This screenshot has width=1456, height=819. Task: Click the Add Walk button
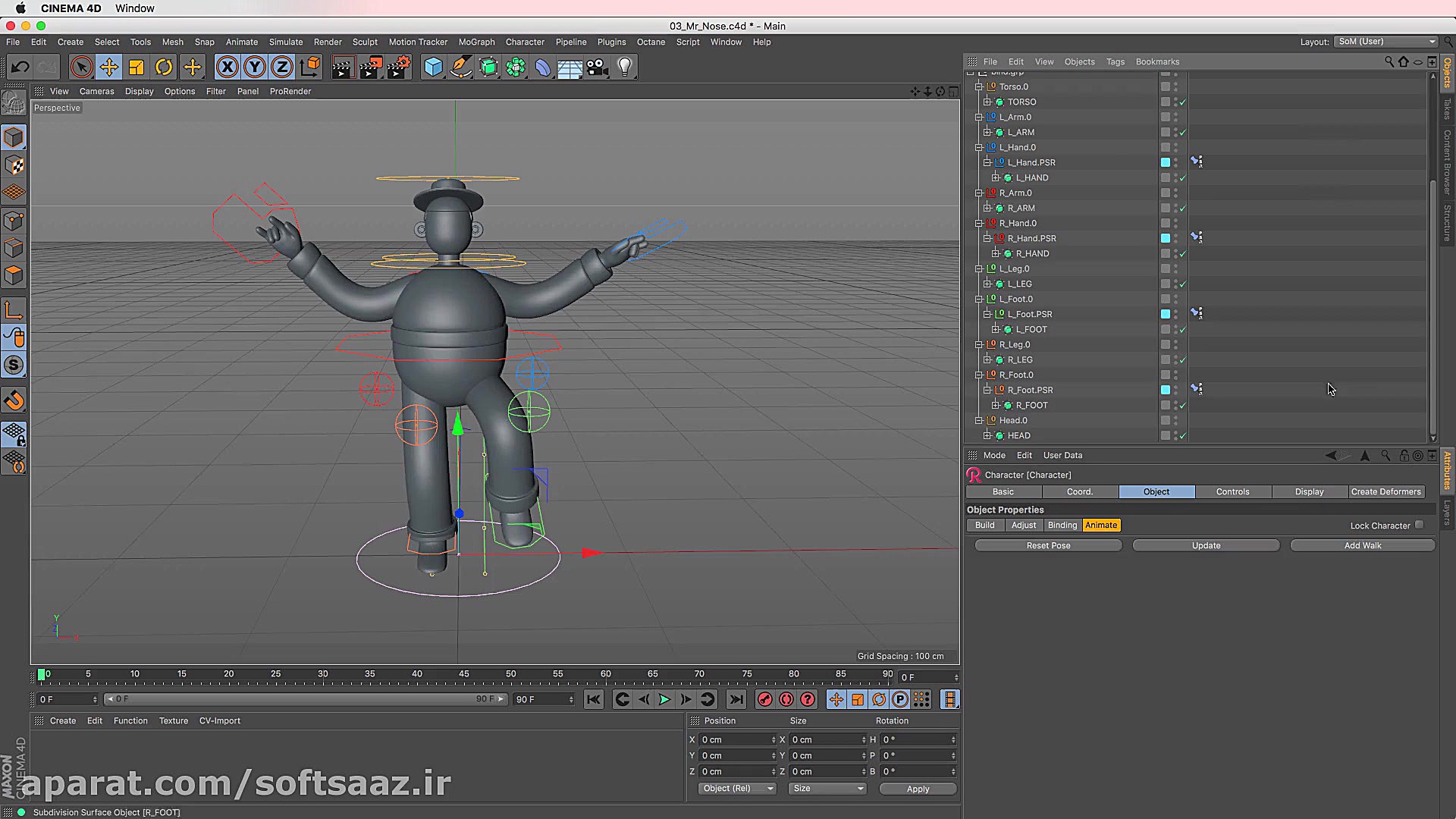[x=1362, y=544]
